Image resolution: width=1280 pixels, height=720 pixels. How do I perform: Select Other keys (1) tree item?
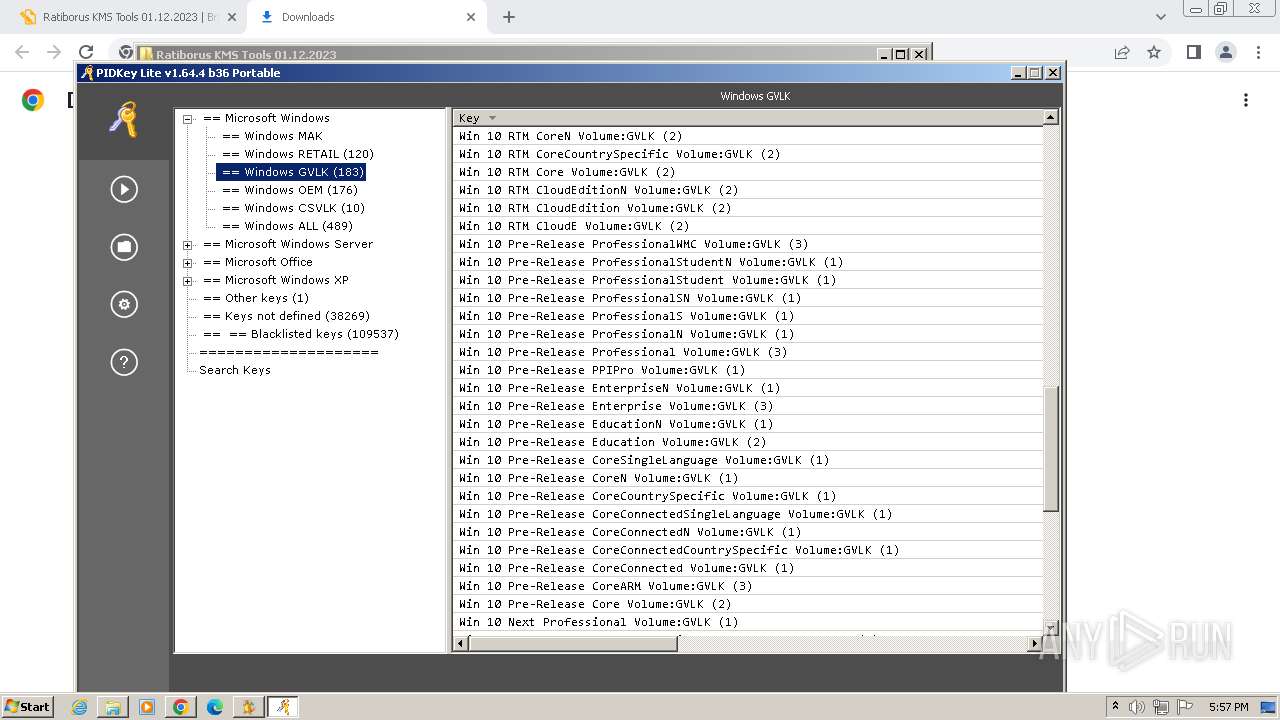(255, 298)
